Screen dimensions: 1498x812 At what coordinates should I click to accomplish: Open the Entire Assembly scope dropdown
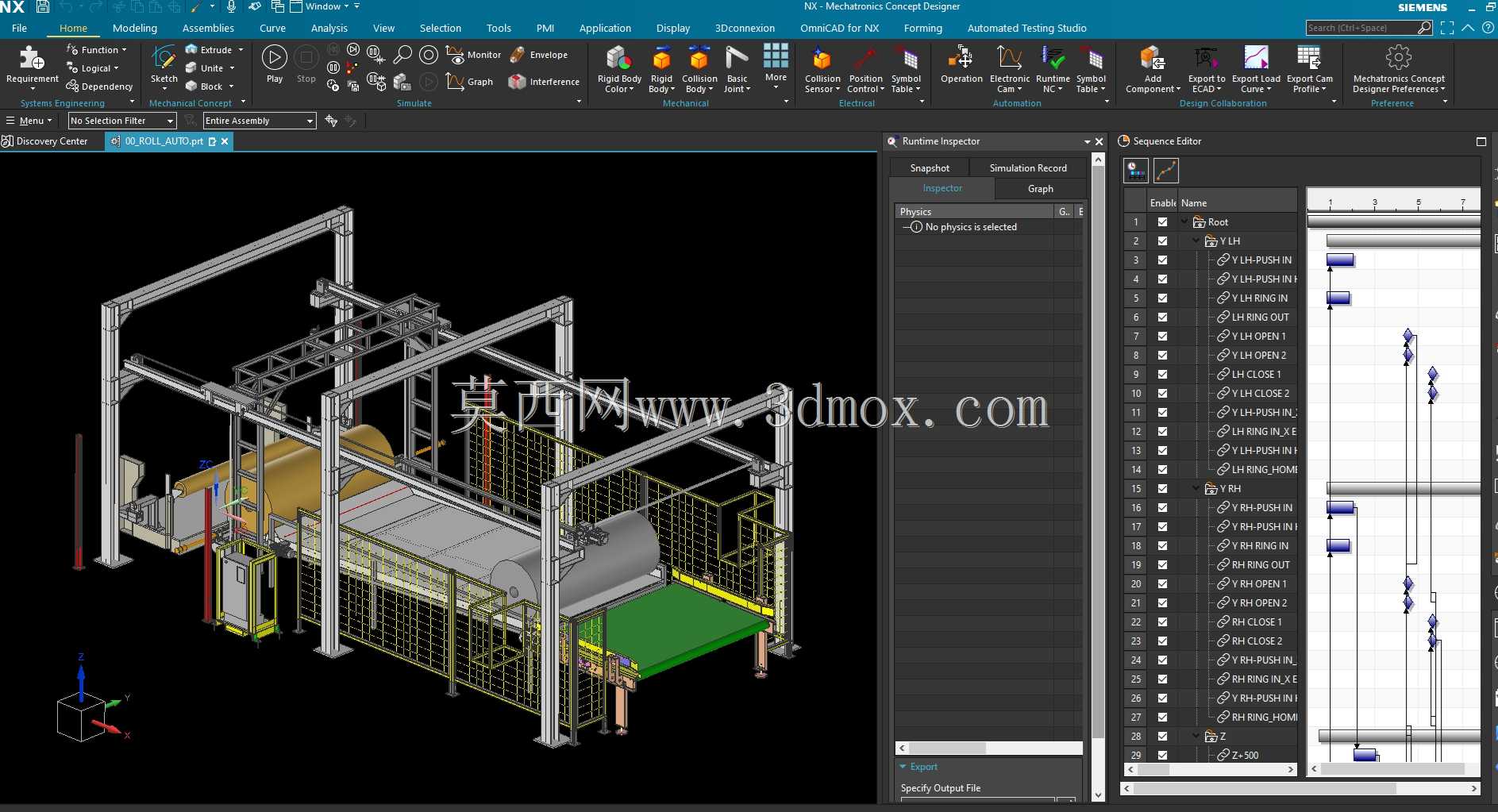(260, 121)
